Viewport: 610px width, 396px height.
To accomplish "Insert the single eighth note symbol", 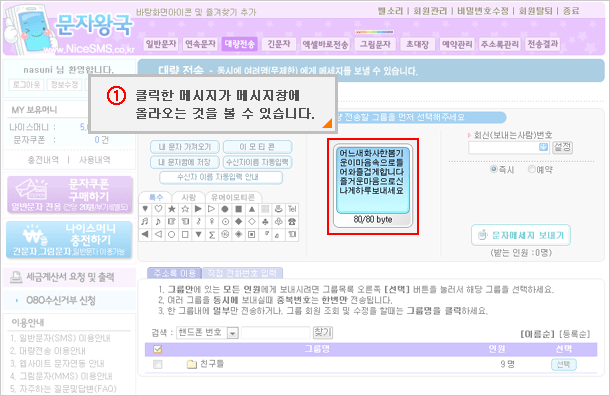I will coord(158,222).
